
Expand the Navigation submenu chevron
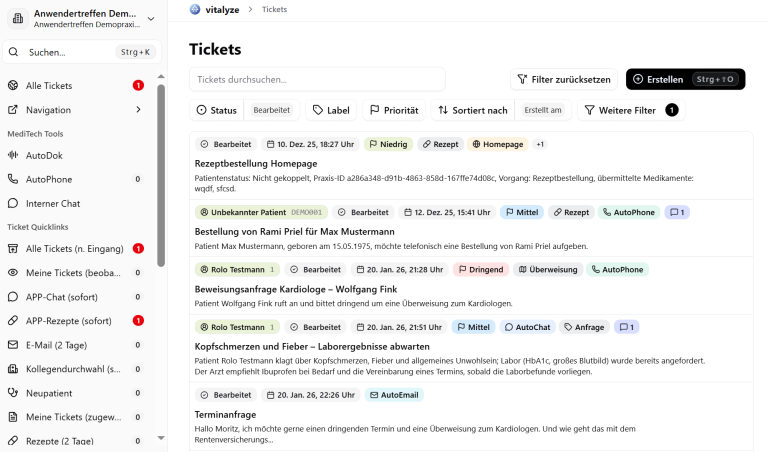coord(138,110)
